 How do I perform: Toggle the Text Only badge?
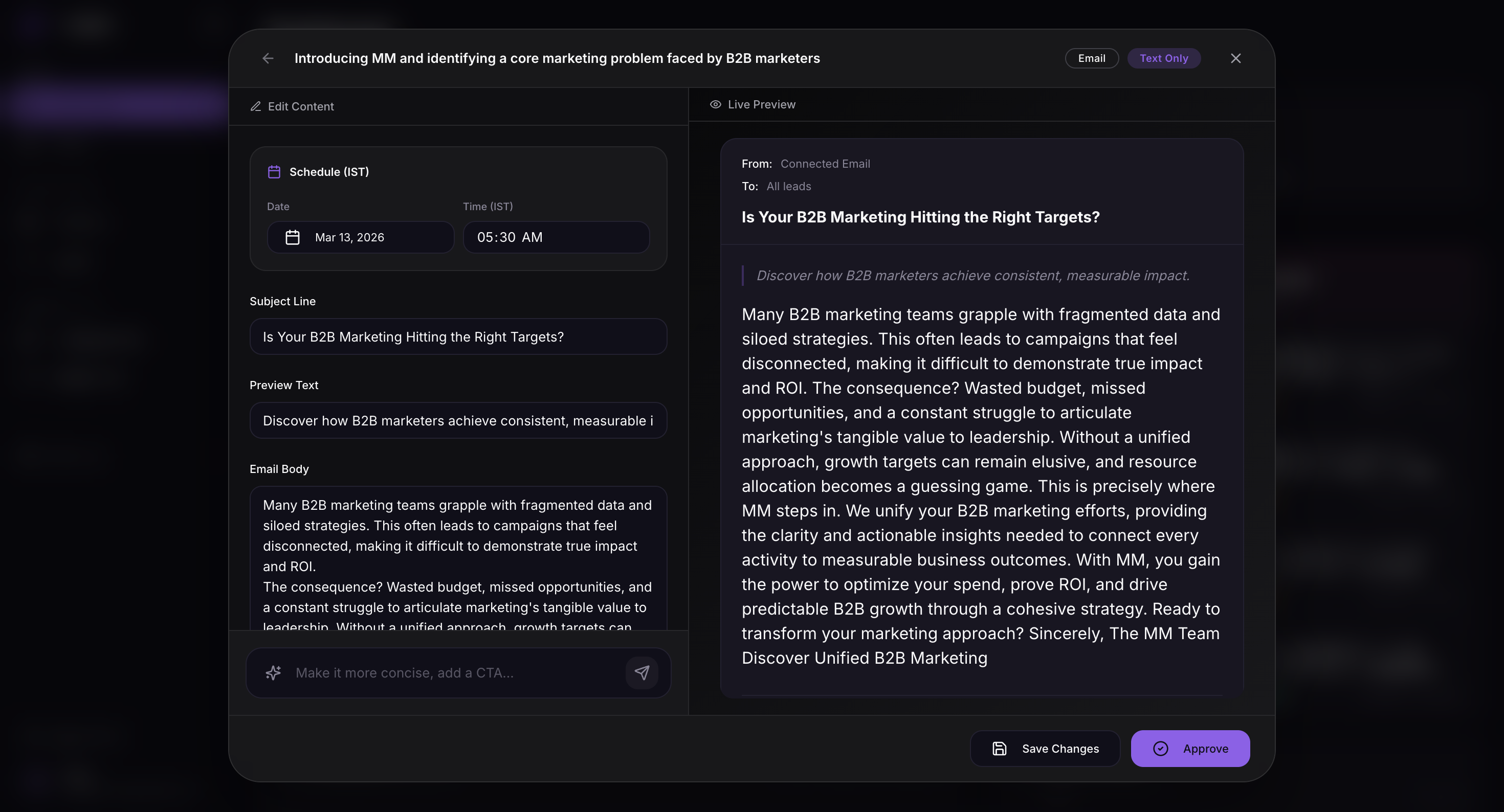click(1164, 58)
